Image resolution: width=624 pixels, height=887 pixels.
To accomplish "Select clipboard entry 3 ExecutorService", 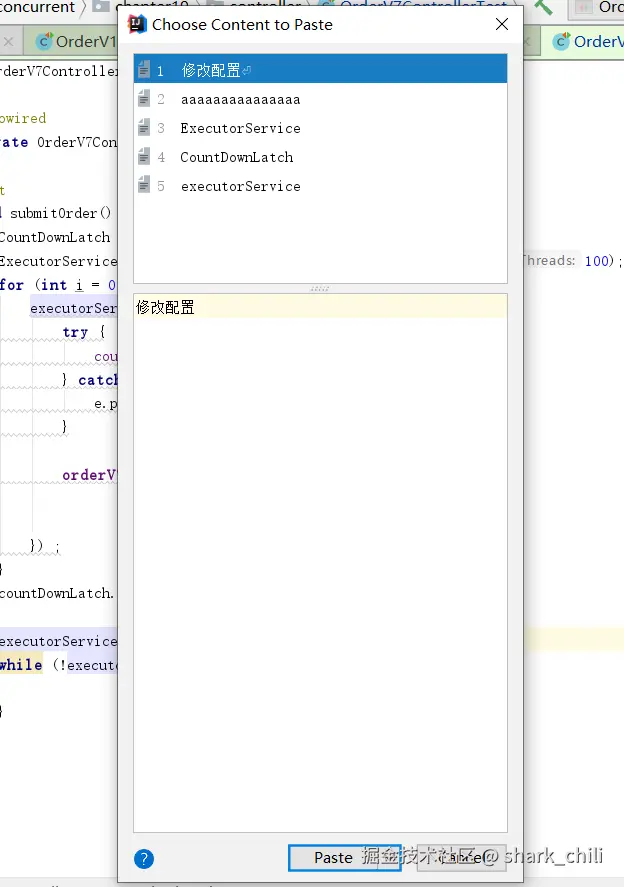I will point(320,128).
